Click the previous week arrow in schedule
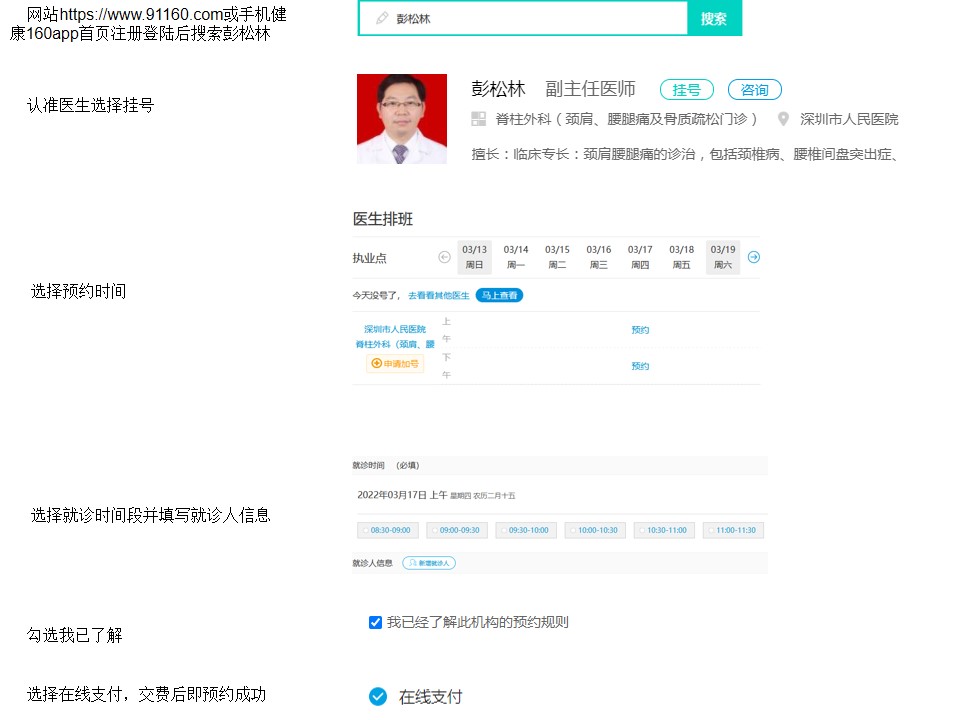The height and width of the screenshot is (720, 960). pos(445,257)
